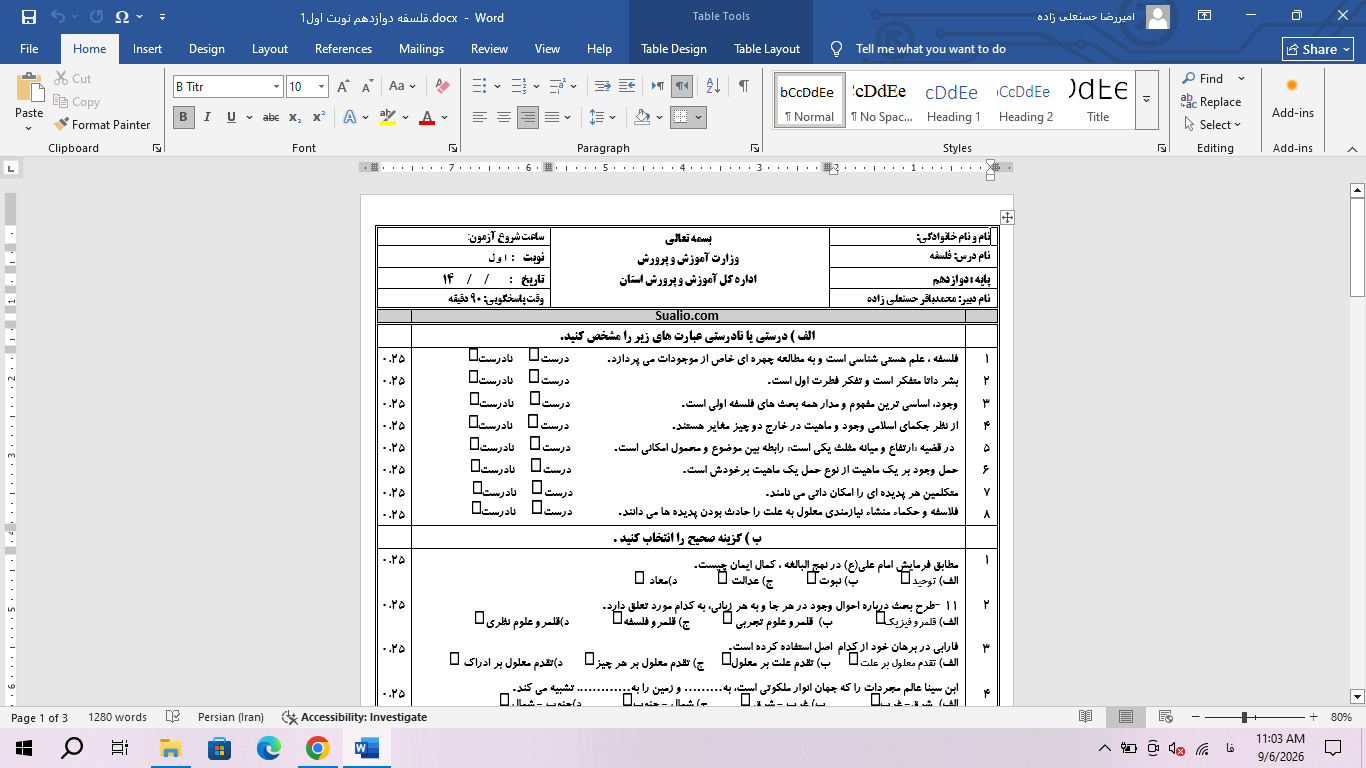This screenshot has width=1366, height=768.
Task: Click Persian (Iran) language indicator
Action: tap(230, 717)
